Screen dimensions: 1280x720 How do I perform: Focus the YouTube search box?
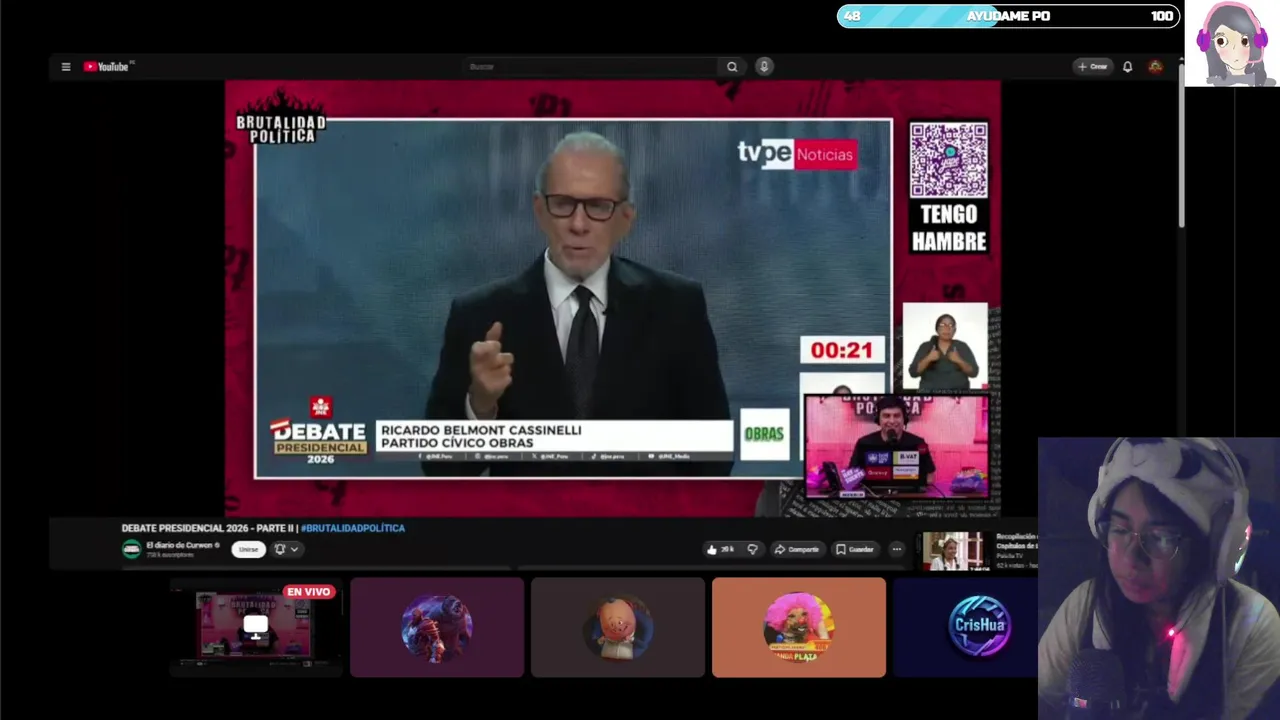(590, 67)
